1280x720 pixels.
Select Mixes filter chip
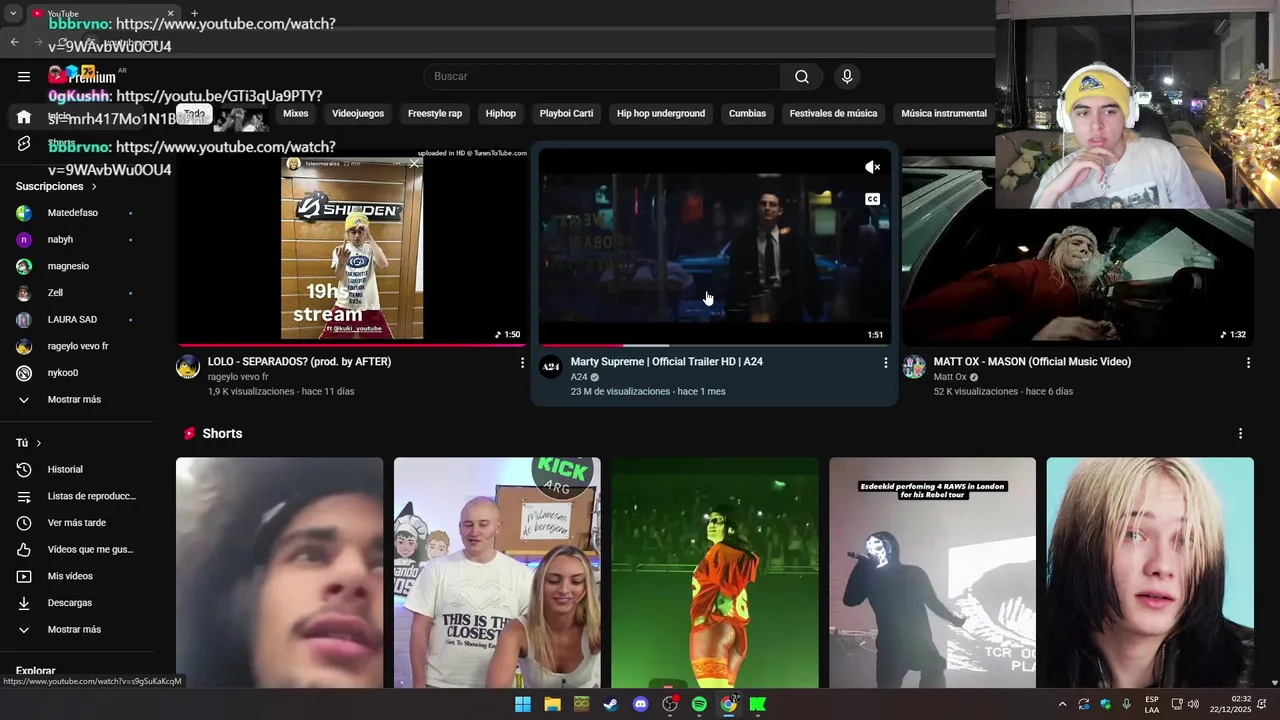(296, 114)
